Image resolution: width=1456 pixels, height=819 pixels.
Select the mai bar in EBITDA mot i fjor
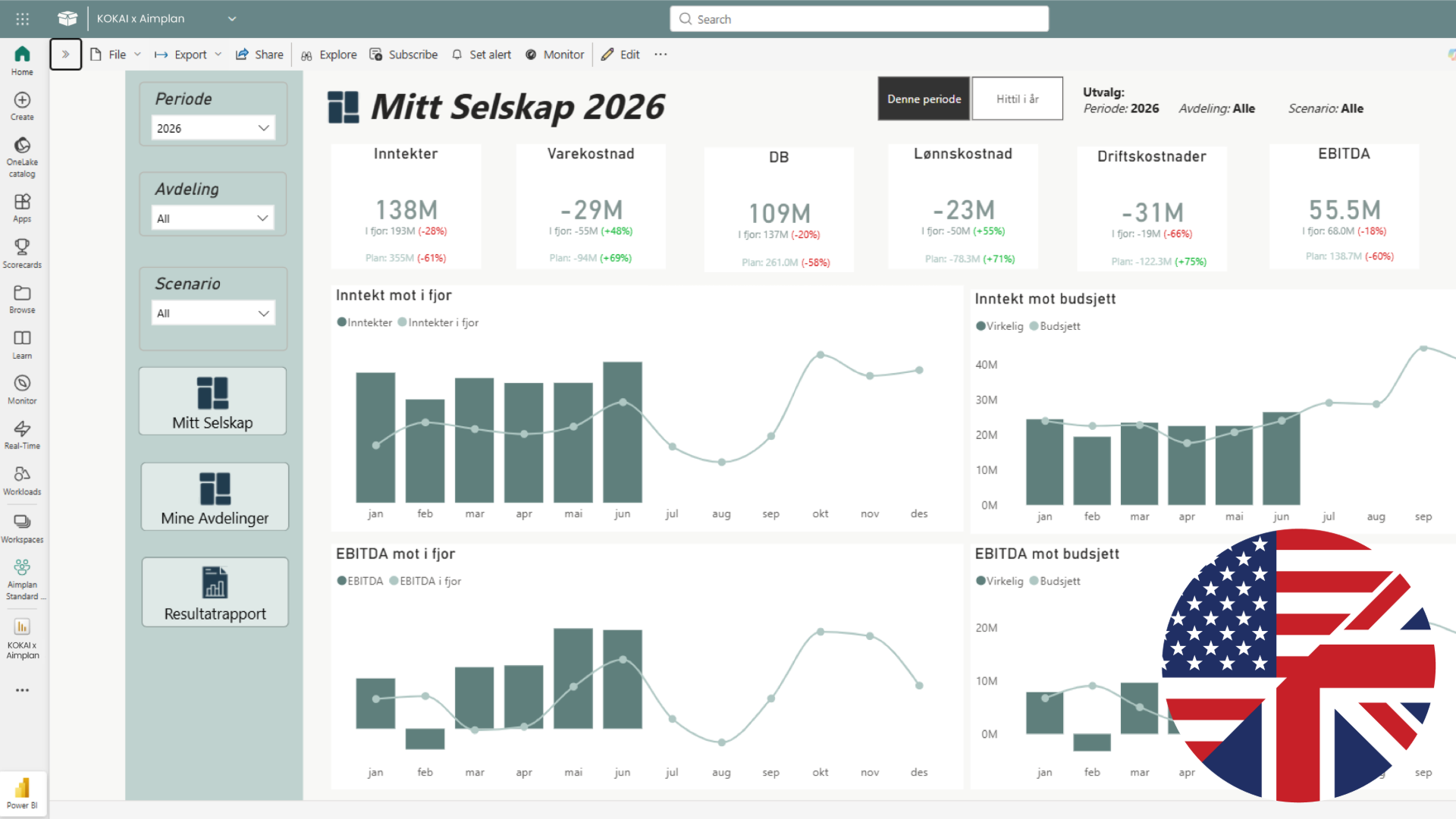click(573, 679)
